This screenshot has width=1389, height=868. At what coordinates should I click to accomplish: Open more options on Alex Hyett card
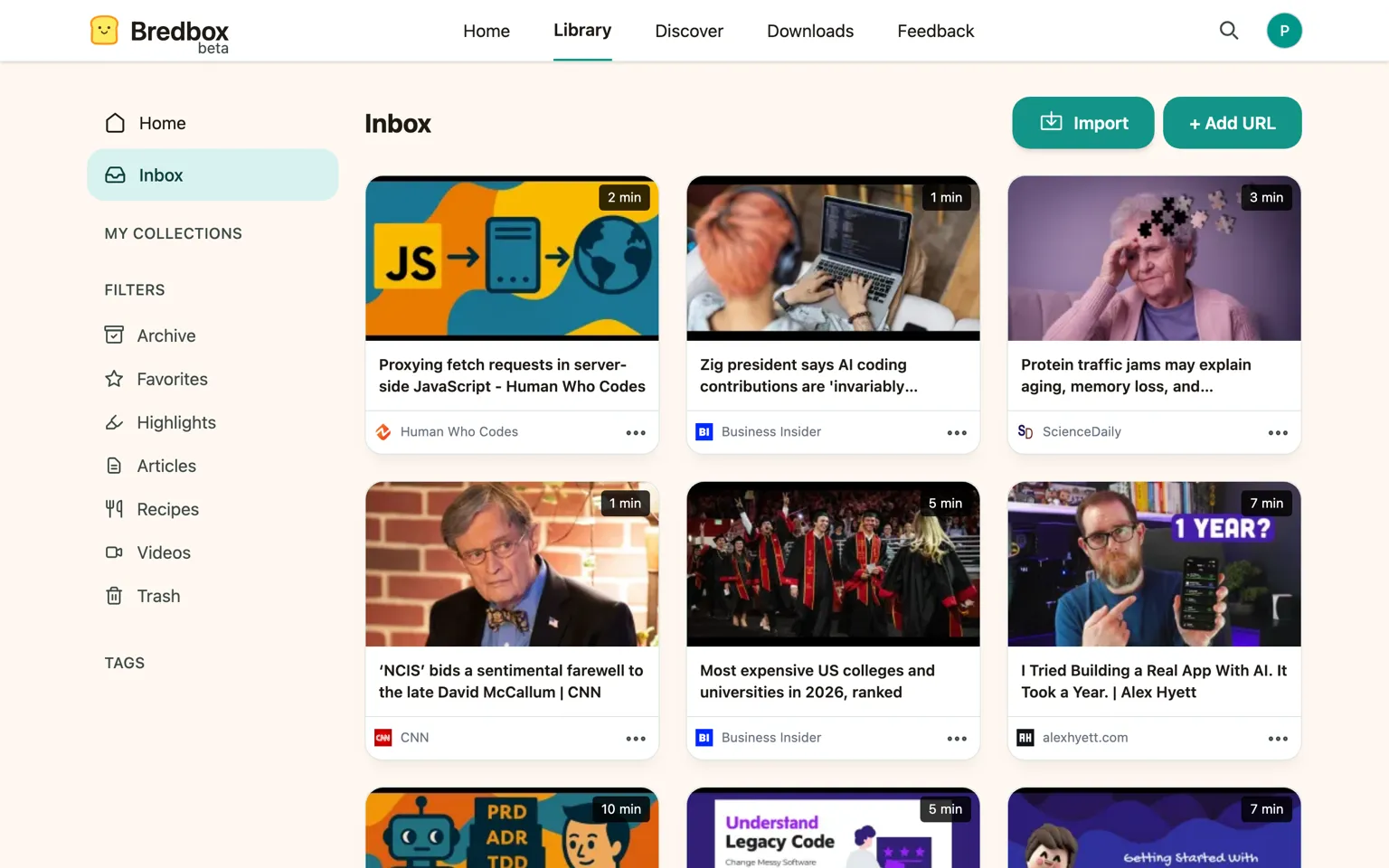(x=1278, y=739)
